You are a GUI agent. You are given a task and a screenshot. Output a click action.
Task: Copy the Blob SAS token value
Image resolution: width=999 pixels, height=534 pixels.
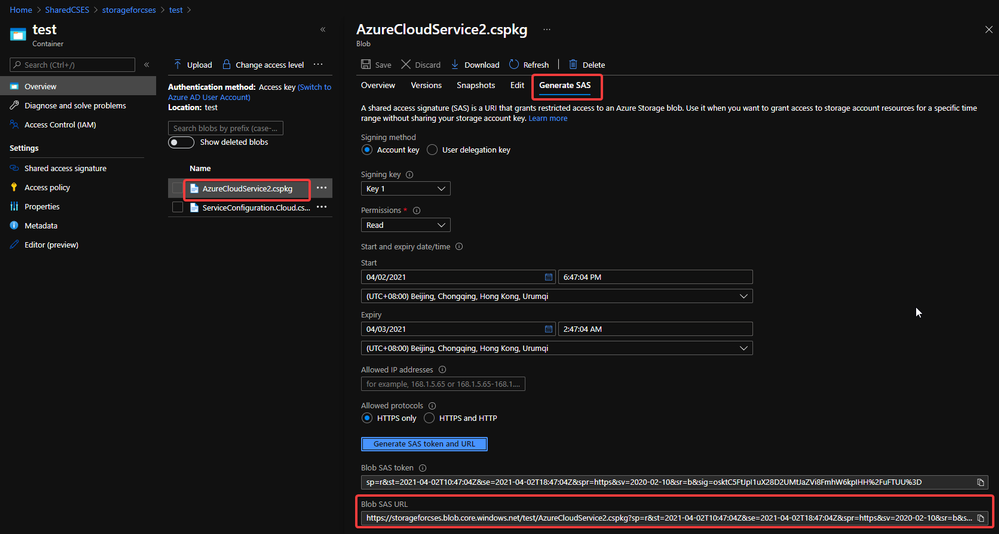pos(981,482)
